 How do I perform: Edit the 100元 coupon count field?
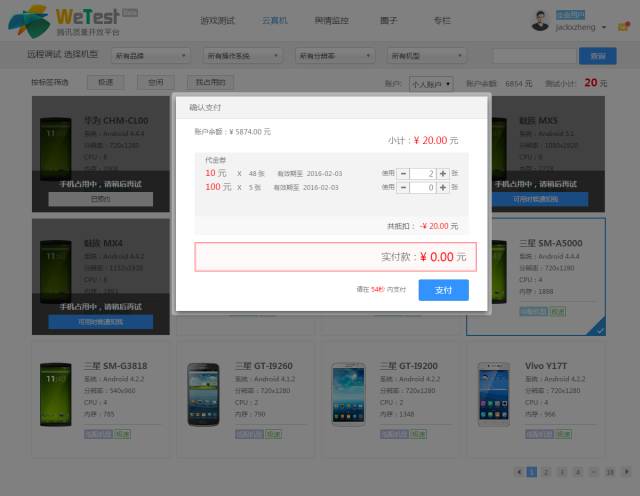click(423, 188)
